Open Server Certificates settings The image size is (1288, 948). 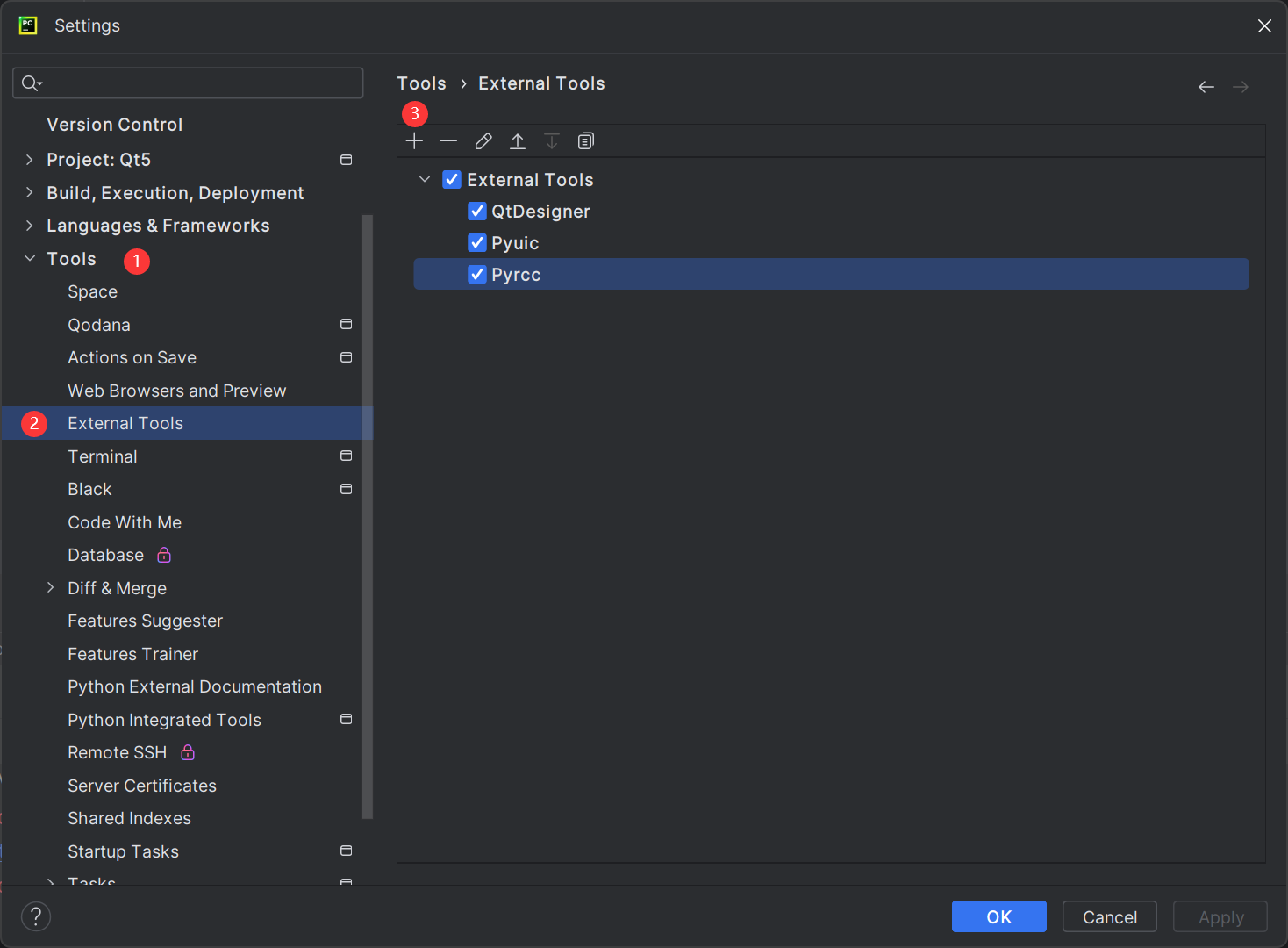142,786
